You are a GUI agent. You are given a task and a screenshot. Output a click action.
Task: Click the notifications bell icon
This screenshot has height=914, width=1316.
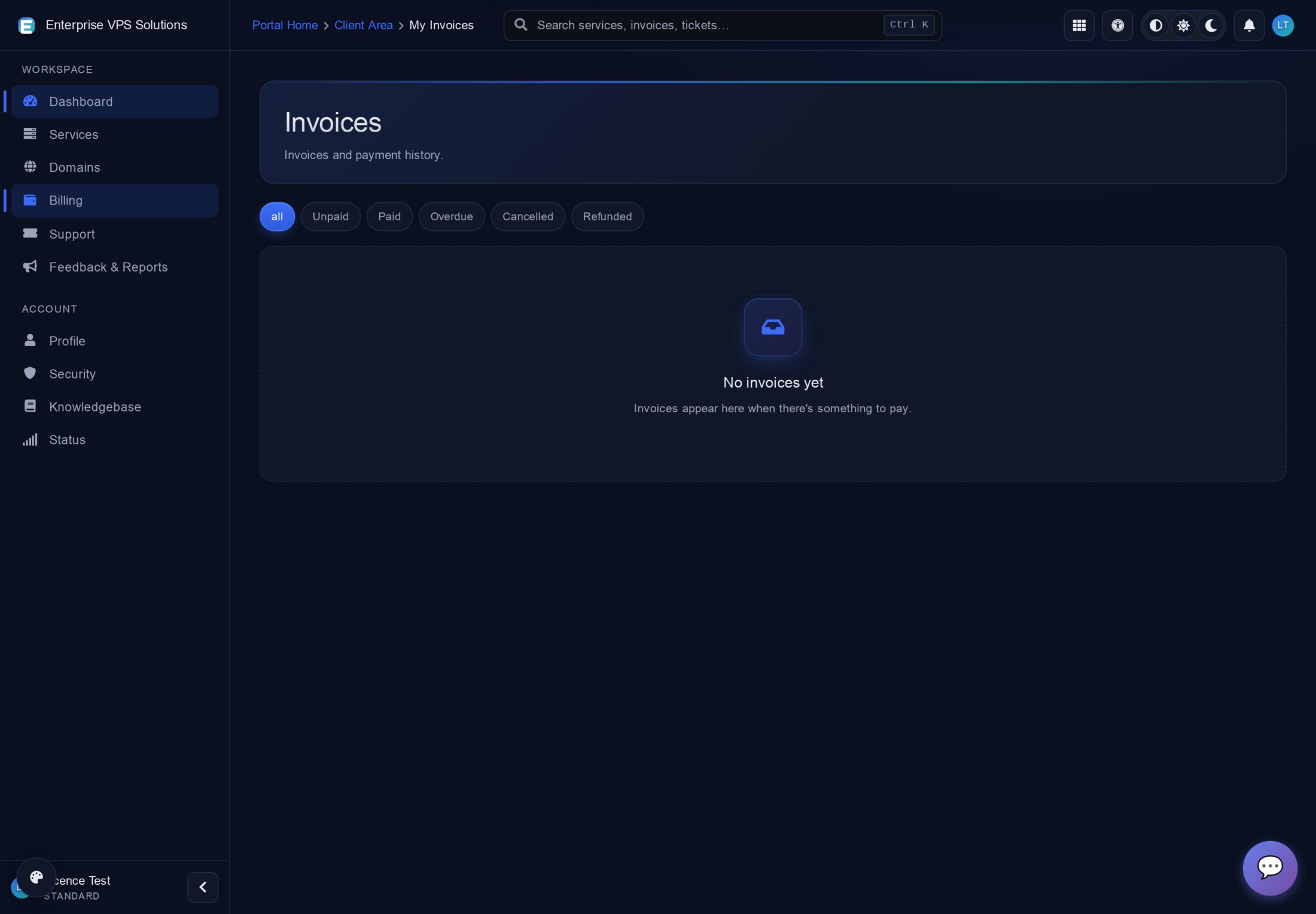point(1249,25)
